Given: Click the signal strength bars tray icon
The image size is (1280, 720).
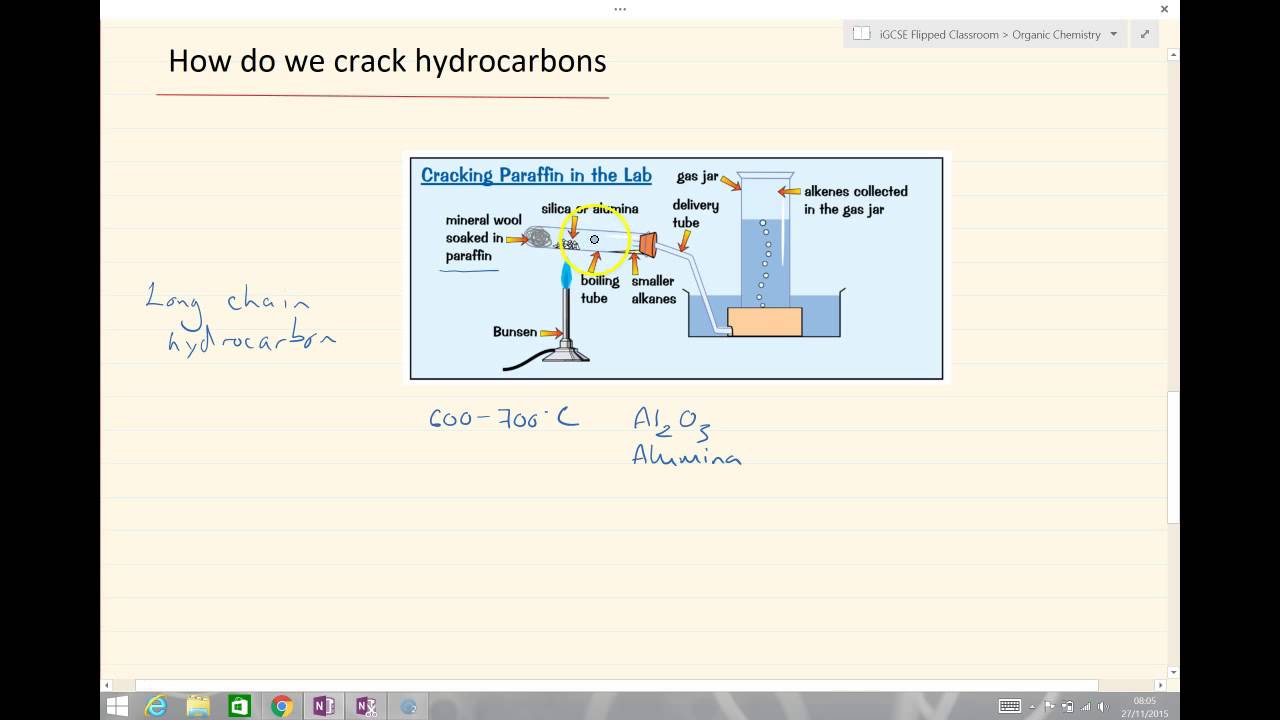Looking at the screenshot, I should (1085, 706).
